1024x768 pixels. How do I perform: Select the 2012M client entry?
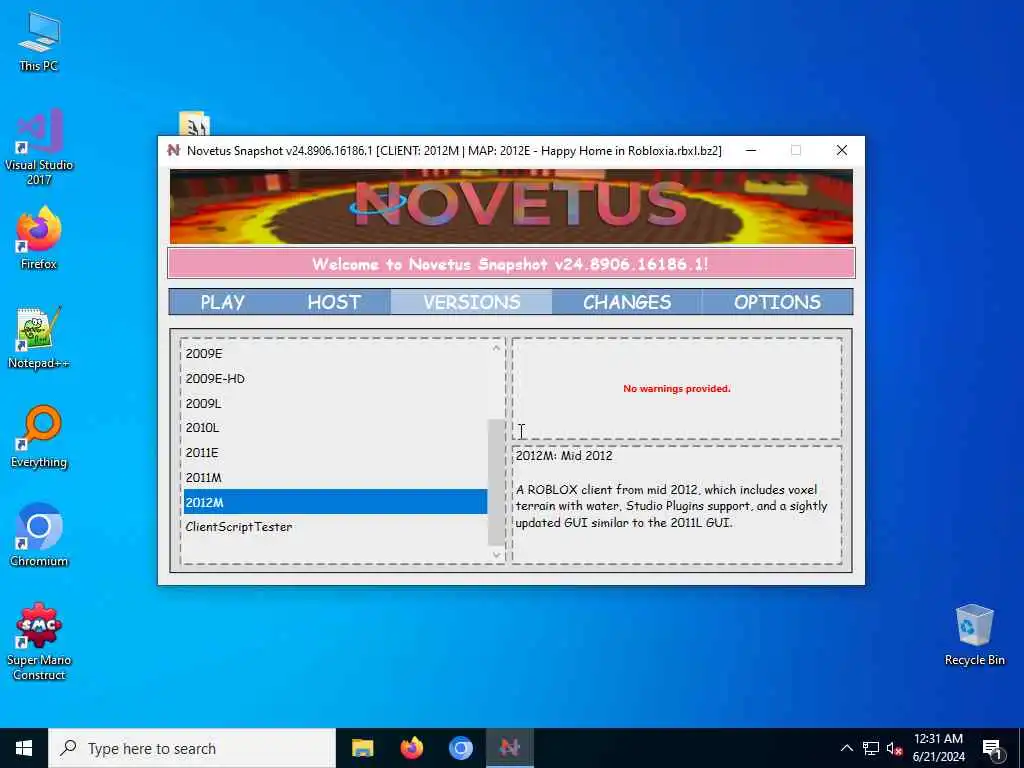335,502
